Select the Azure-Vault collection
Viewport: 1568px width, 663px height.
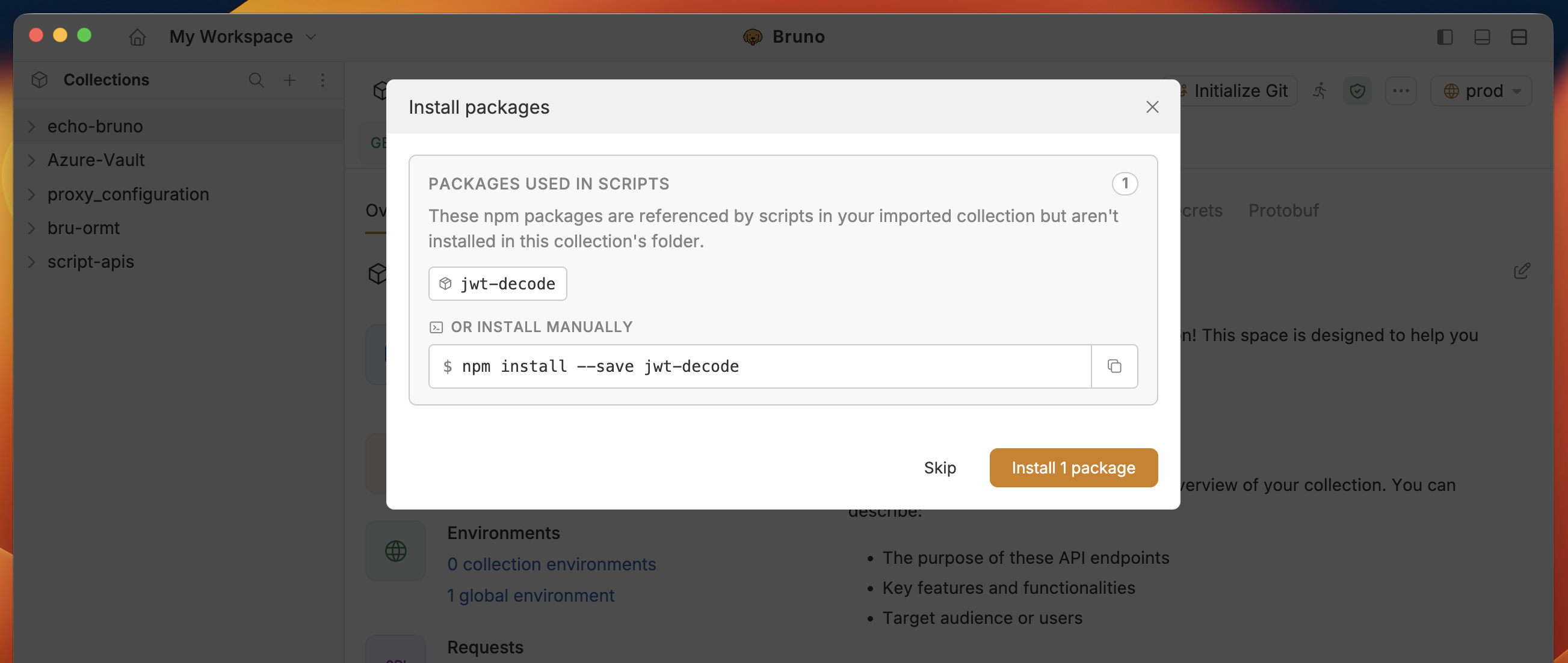coord(179,160)
